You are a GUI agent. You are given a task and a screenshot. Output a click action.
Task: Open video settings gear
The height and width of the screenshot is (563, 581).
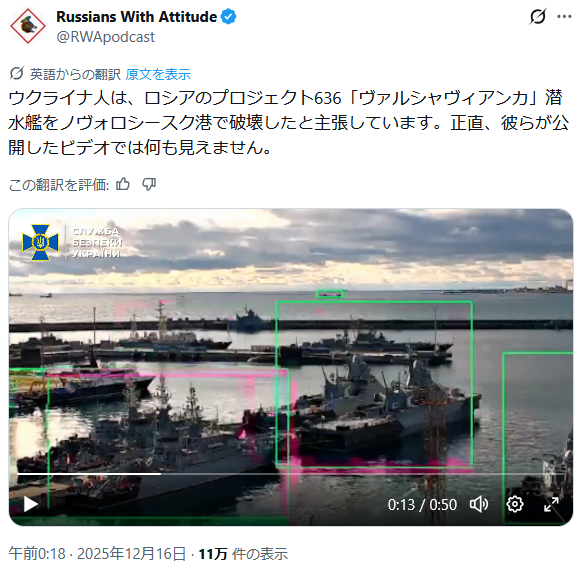click(515, 504)
